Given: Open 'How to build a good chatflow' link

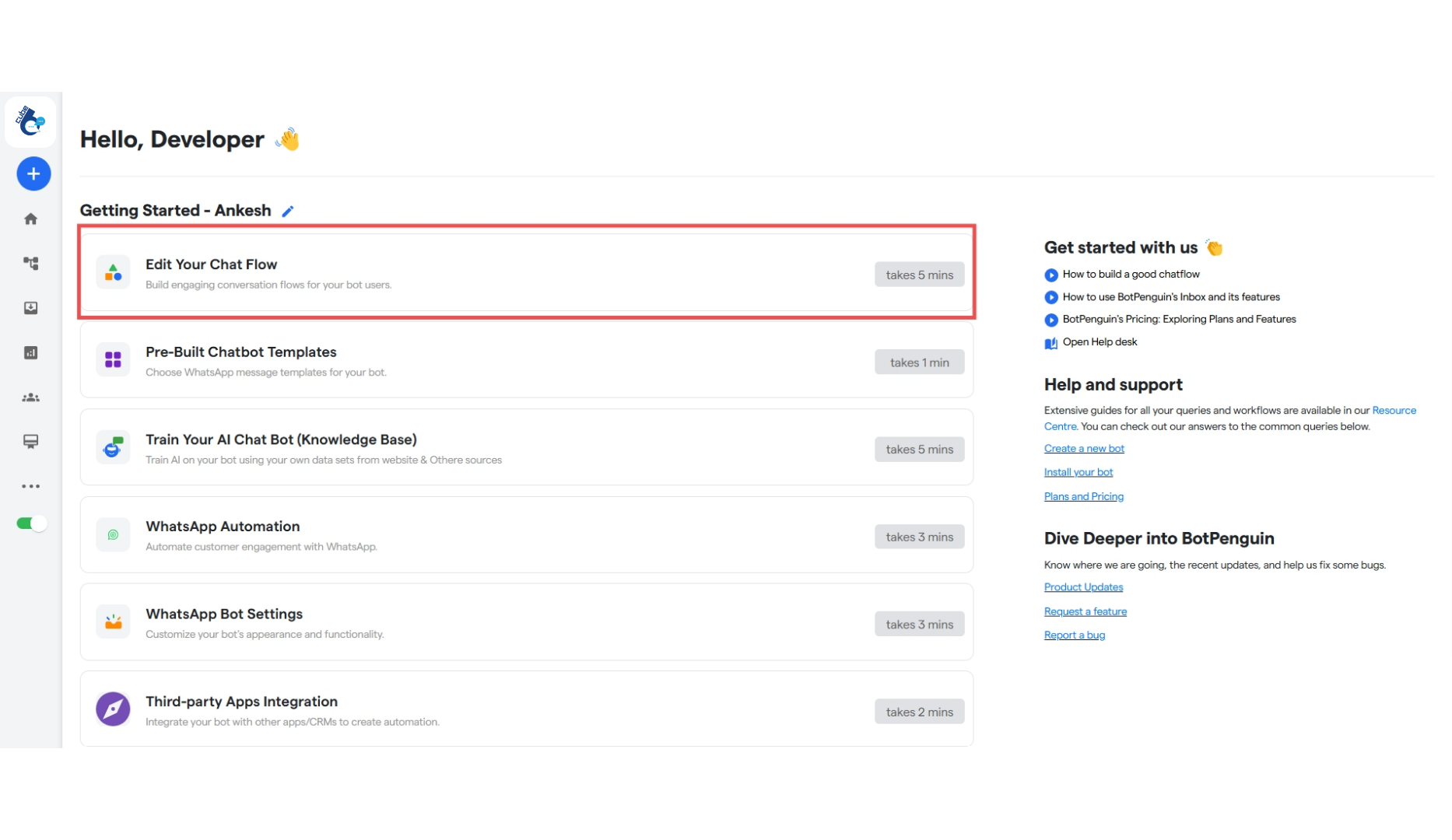Looking at the screenshot, I should click(1131, 274).
